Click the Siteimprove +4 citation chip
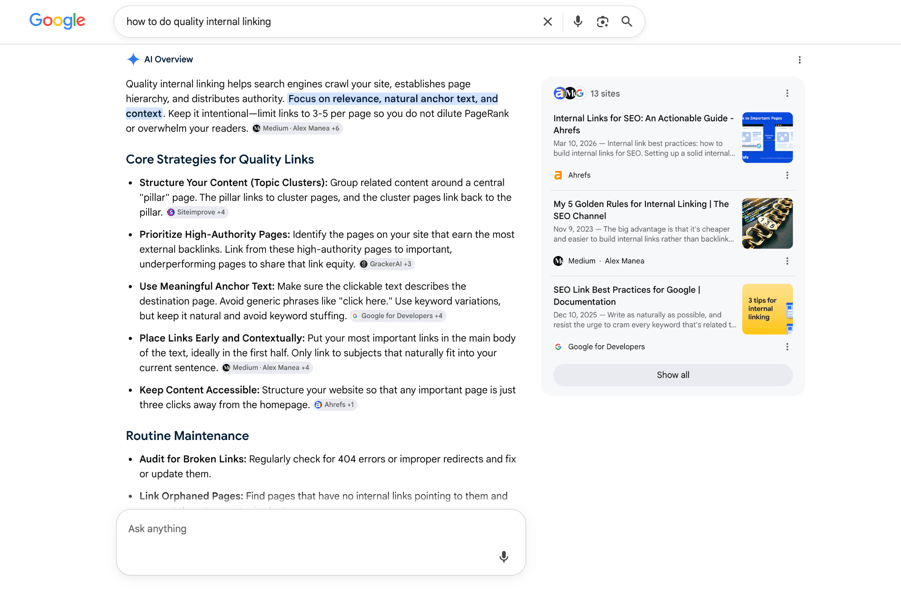Viewport: 901px width, 596px height. click(197, 212)
